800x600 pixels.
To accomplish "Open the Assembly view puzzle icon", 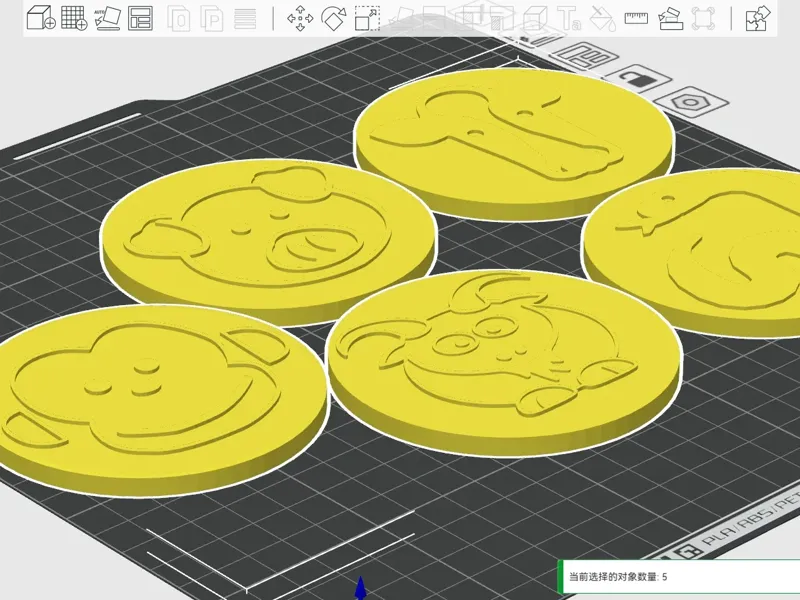I will (x=757, y=18).
